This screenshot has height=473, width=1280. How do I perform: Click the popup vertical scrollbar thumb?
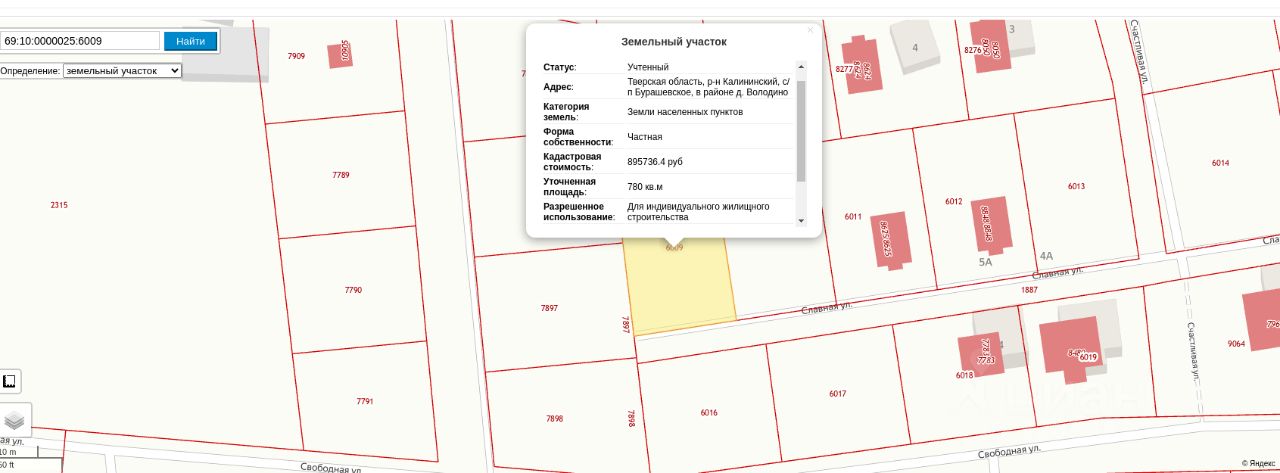tap(800, 131)
